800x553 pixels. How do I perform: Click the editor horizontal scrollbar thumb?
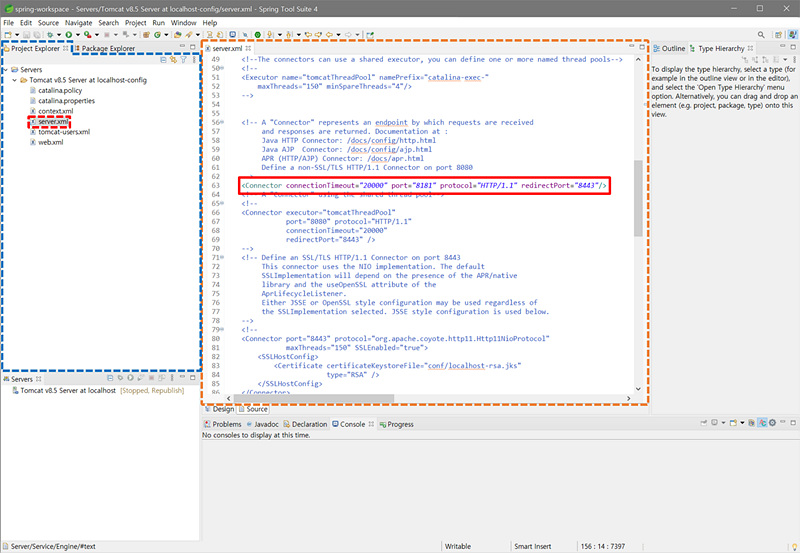click(x=314, y=398)
